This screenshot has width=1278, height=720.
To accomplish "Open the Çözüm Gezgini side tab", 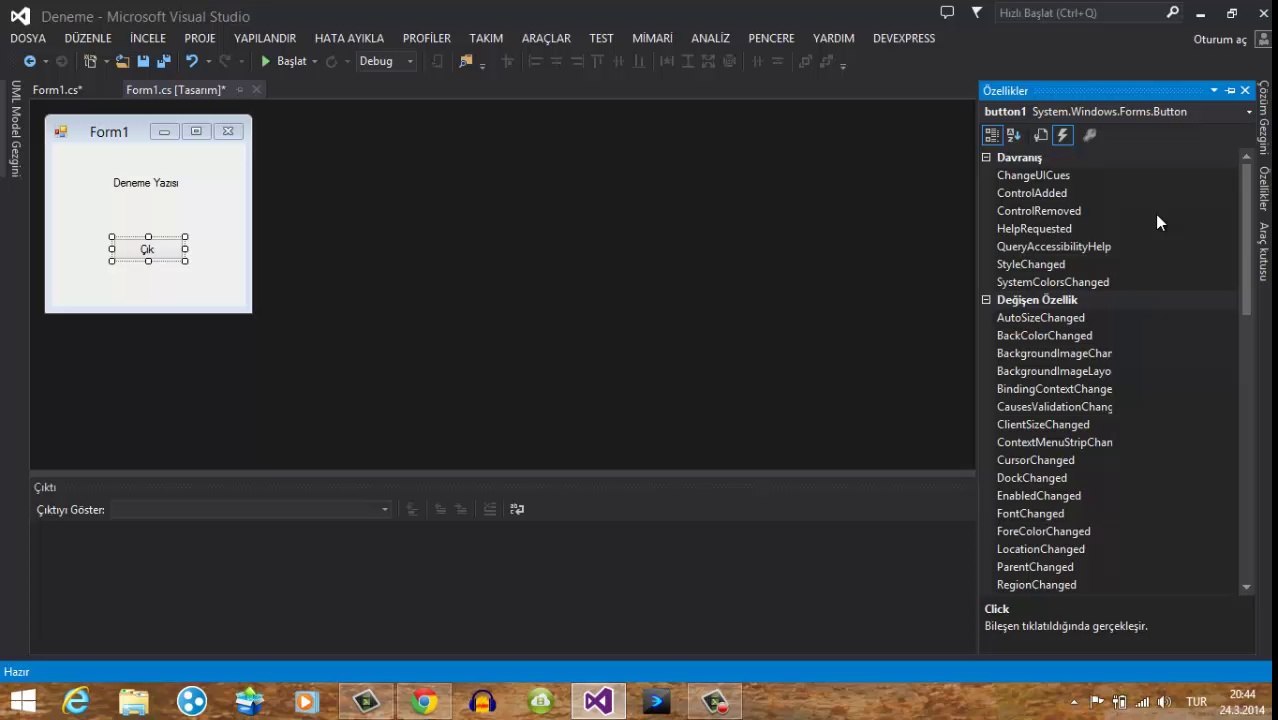I will click(1264, 118).
